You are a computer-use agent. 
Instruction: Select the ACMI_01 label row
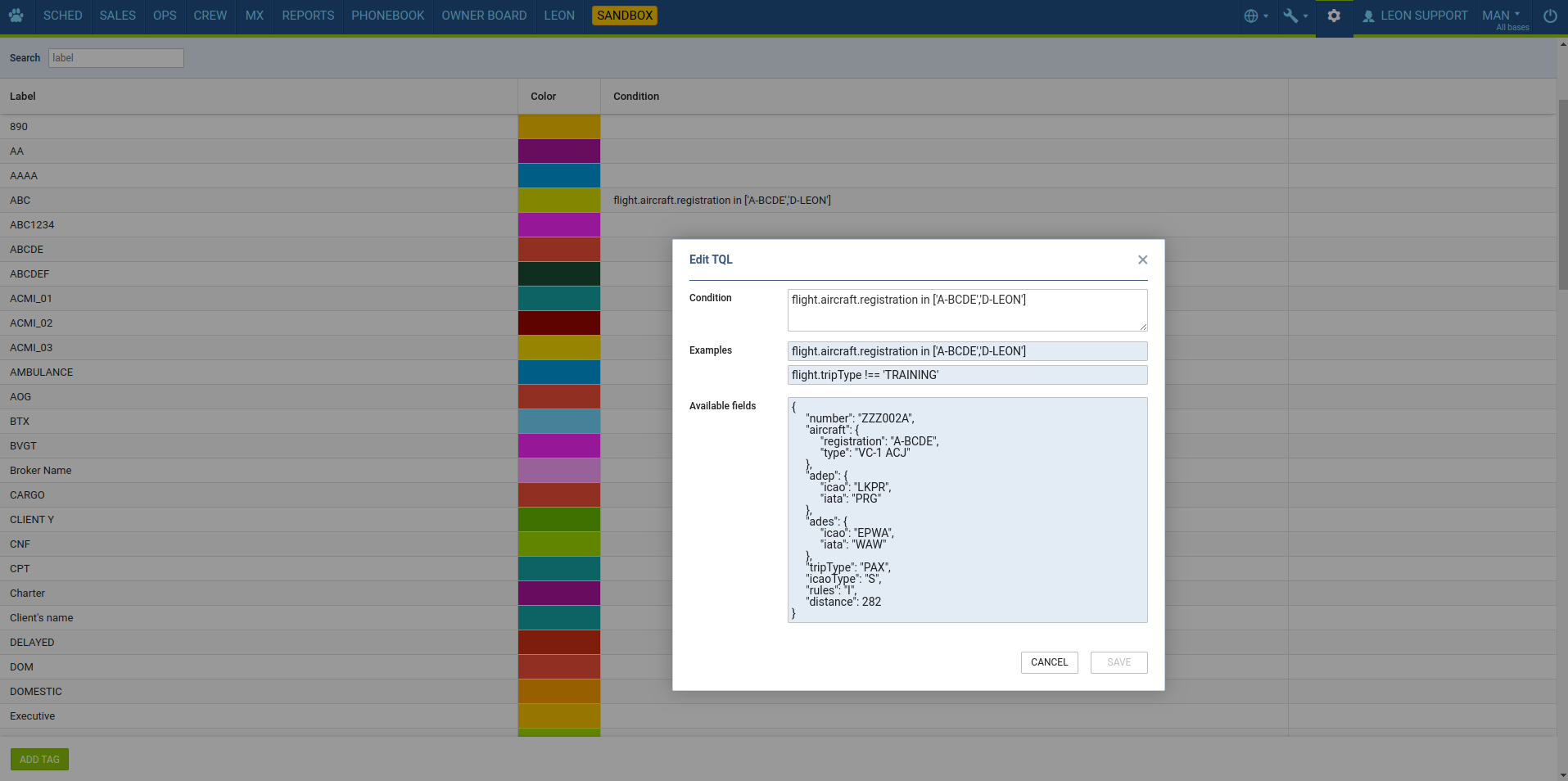[x=259, y=299]
